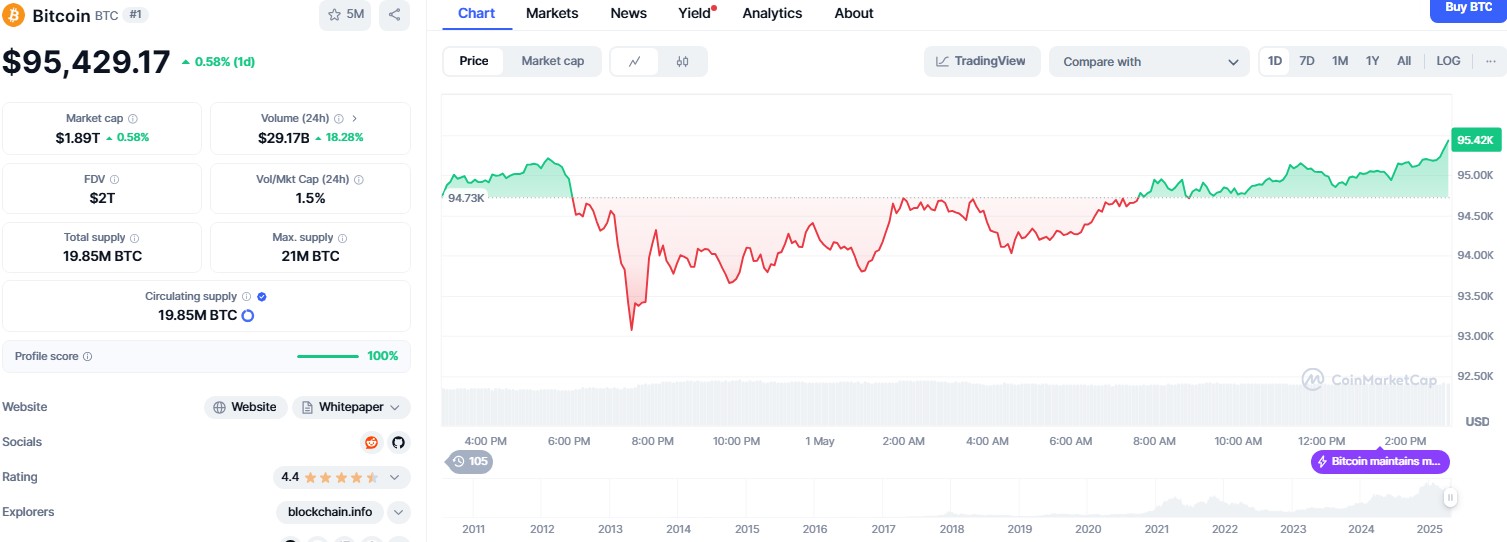Viewport: 1507px width, 542px height.
Task: Select the Price toggle on chart
Action: point(474,61)
